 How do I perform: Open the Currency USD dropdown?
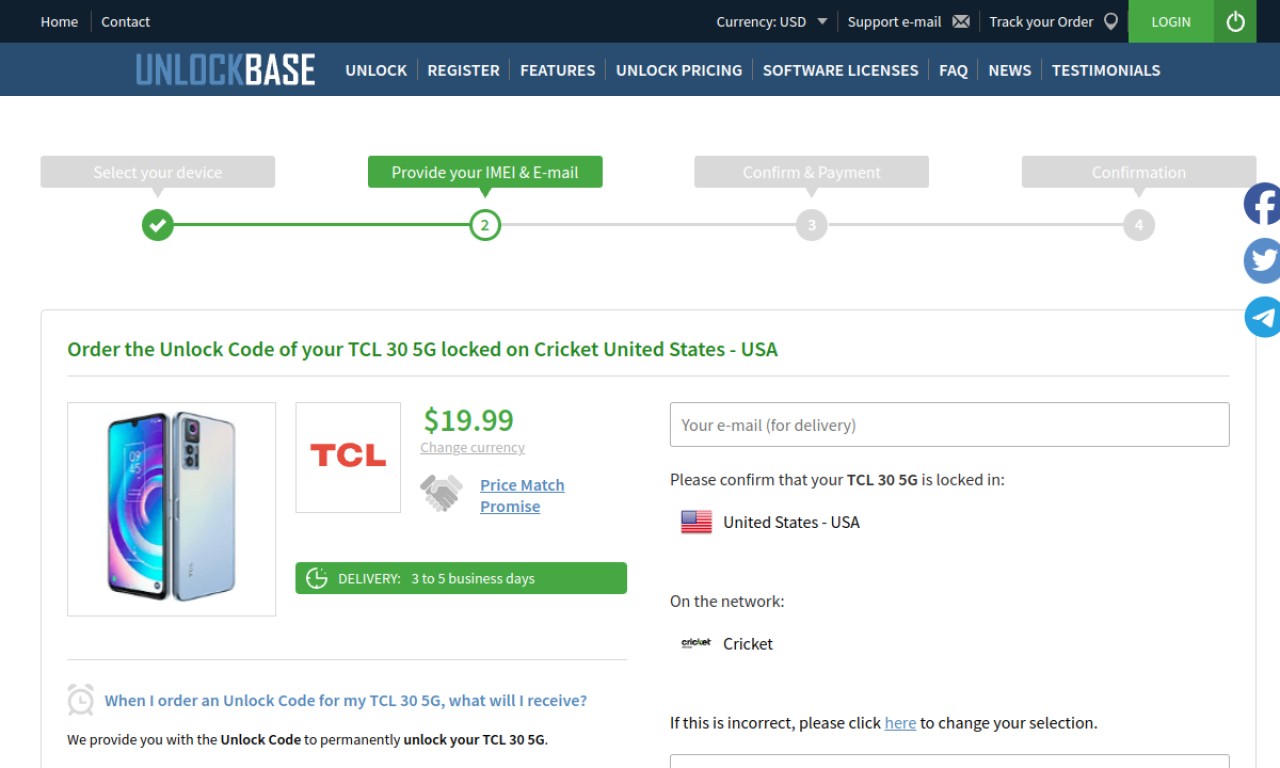coord(772,21)
